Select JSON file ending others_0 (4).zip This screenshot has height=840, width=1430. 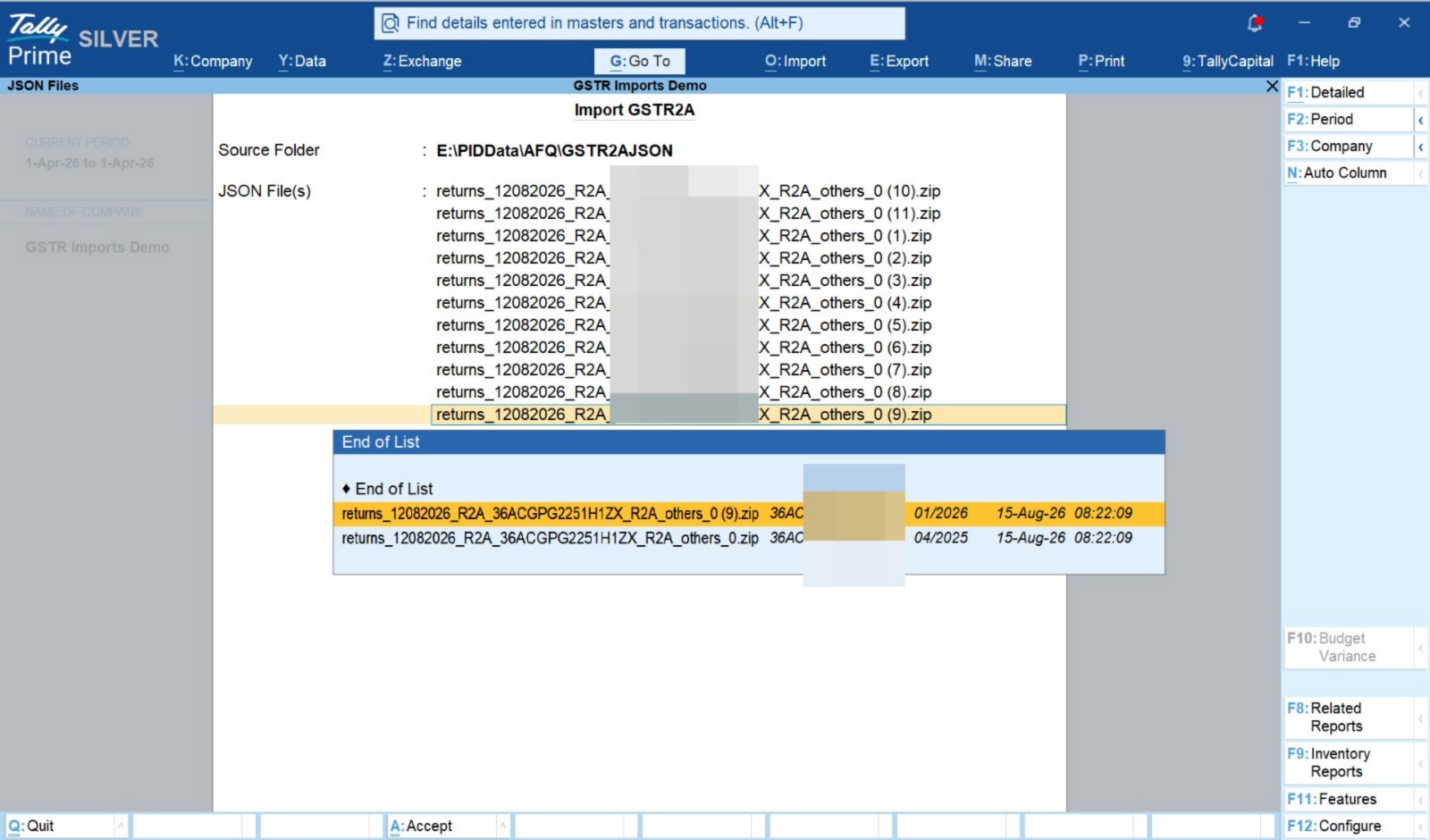[x=684, y=303]
